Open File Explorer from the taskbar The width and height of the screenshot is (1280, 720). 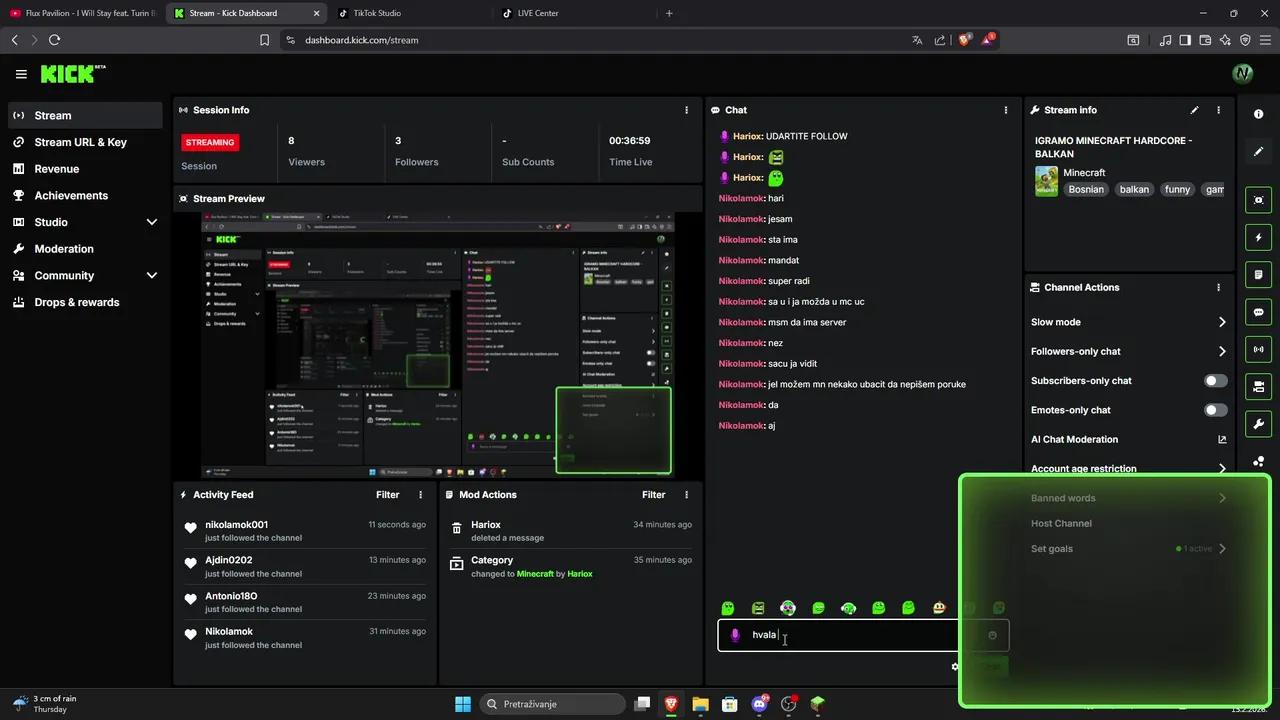click(700, 704)
